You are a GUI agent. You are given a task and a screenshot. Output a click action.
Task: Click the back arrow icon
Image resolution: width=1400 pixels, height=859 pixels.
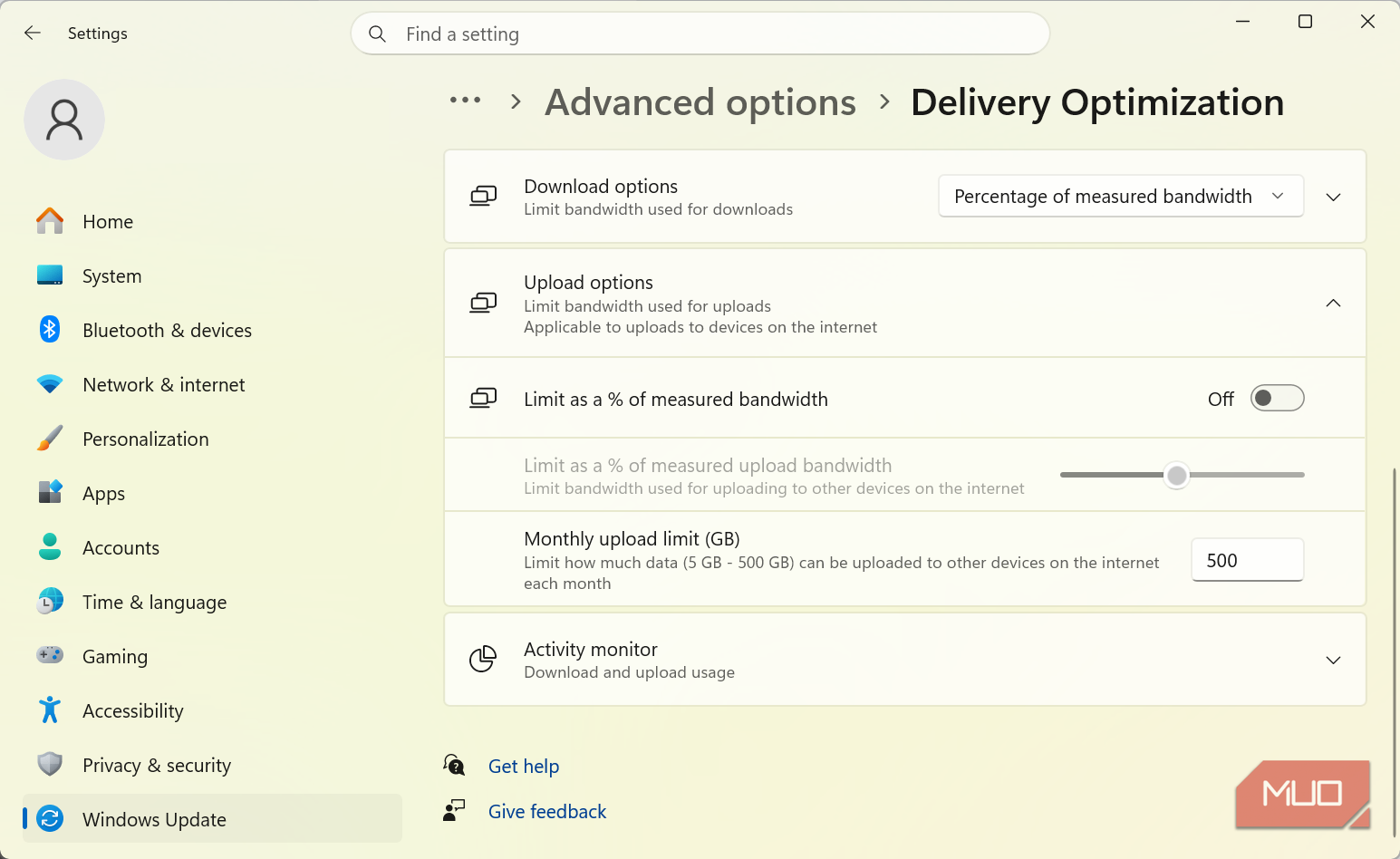click(x=33, y=34)
